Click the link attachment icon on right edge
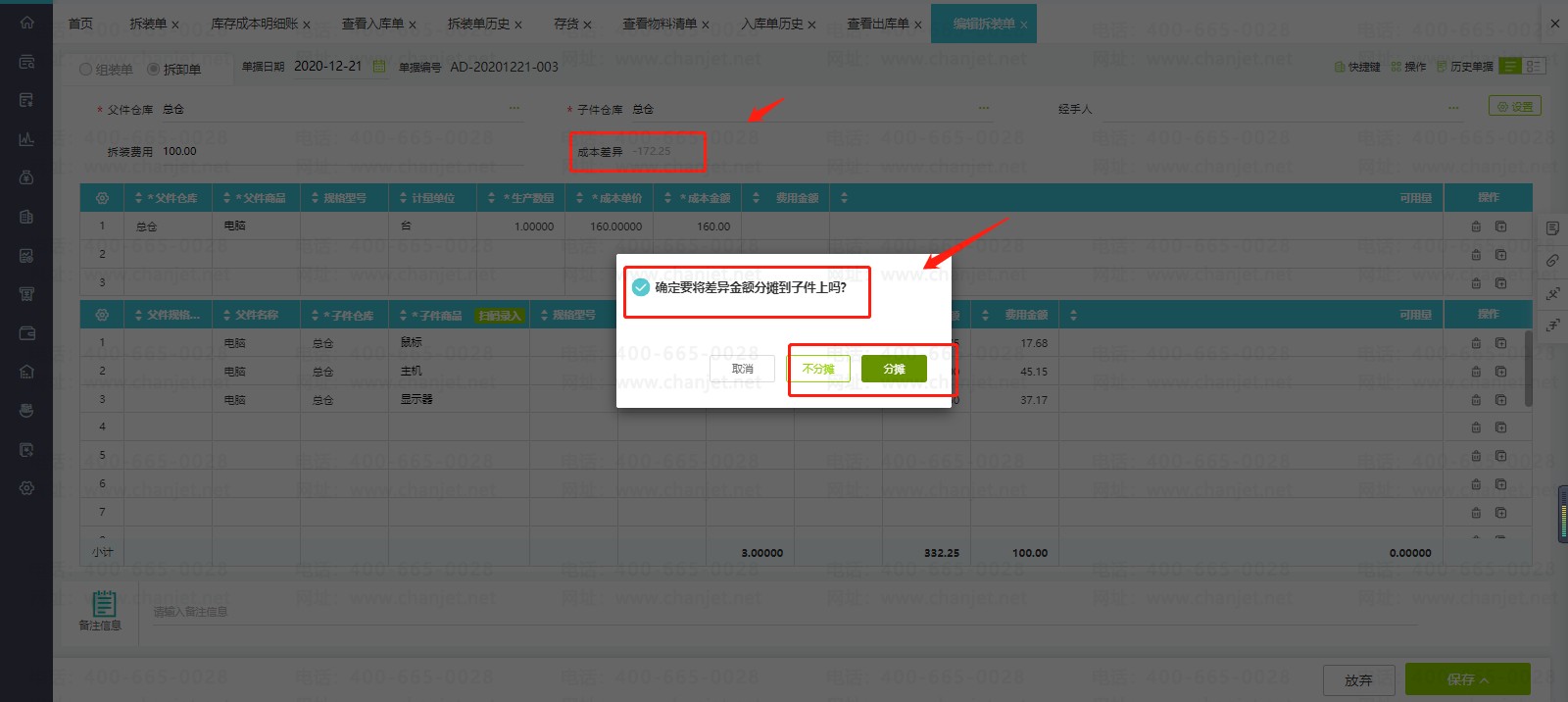1568x702 pixels. (1552, 261)
